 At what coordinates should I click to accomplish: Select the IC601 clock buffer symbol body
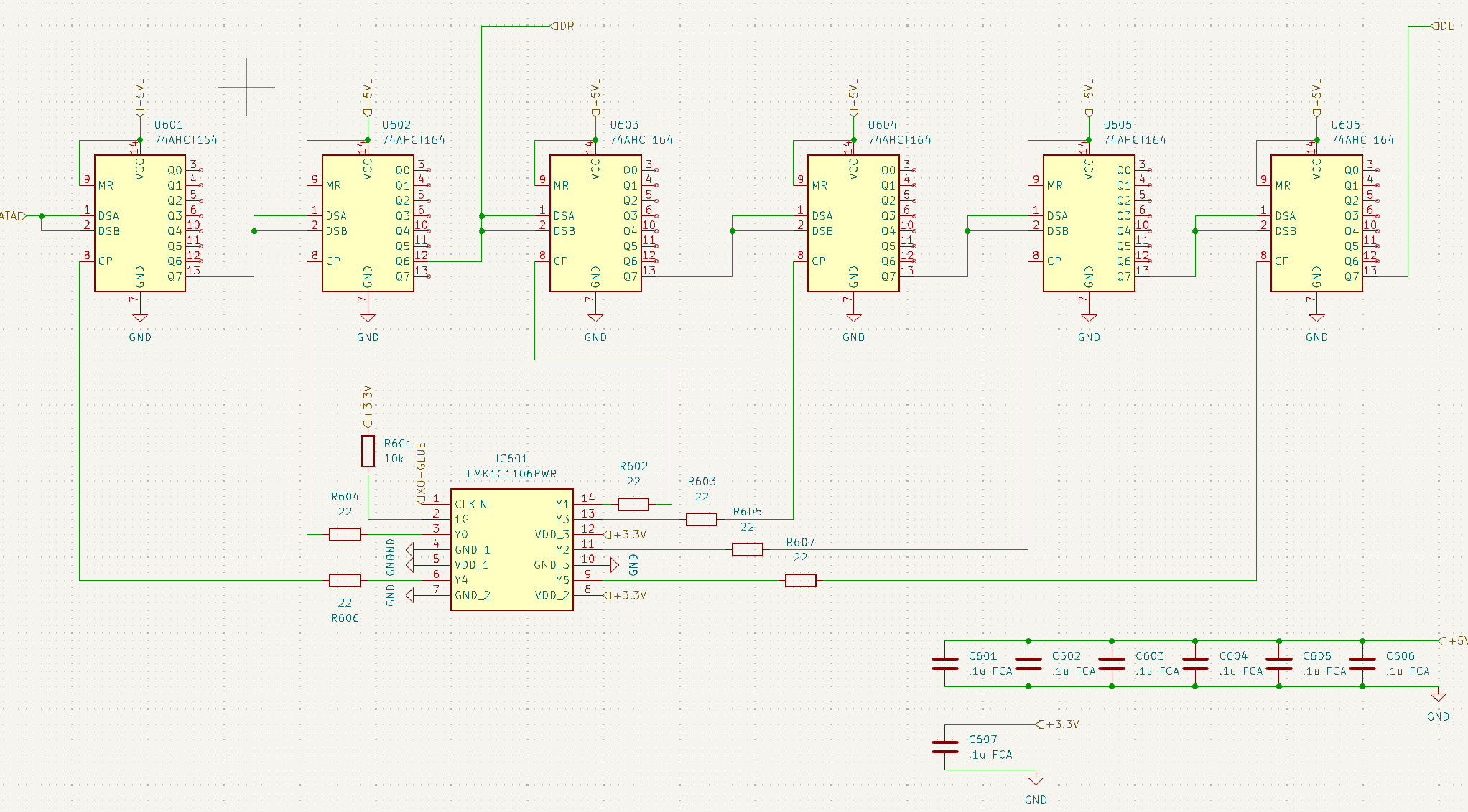(x=512, y=550)
